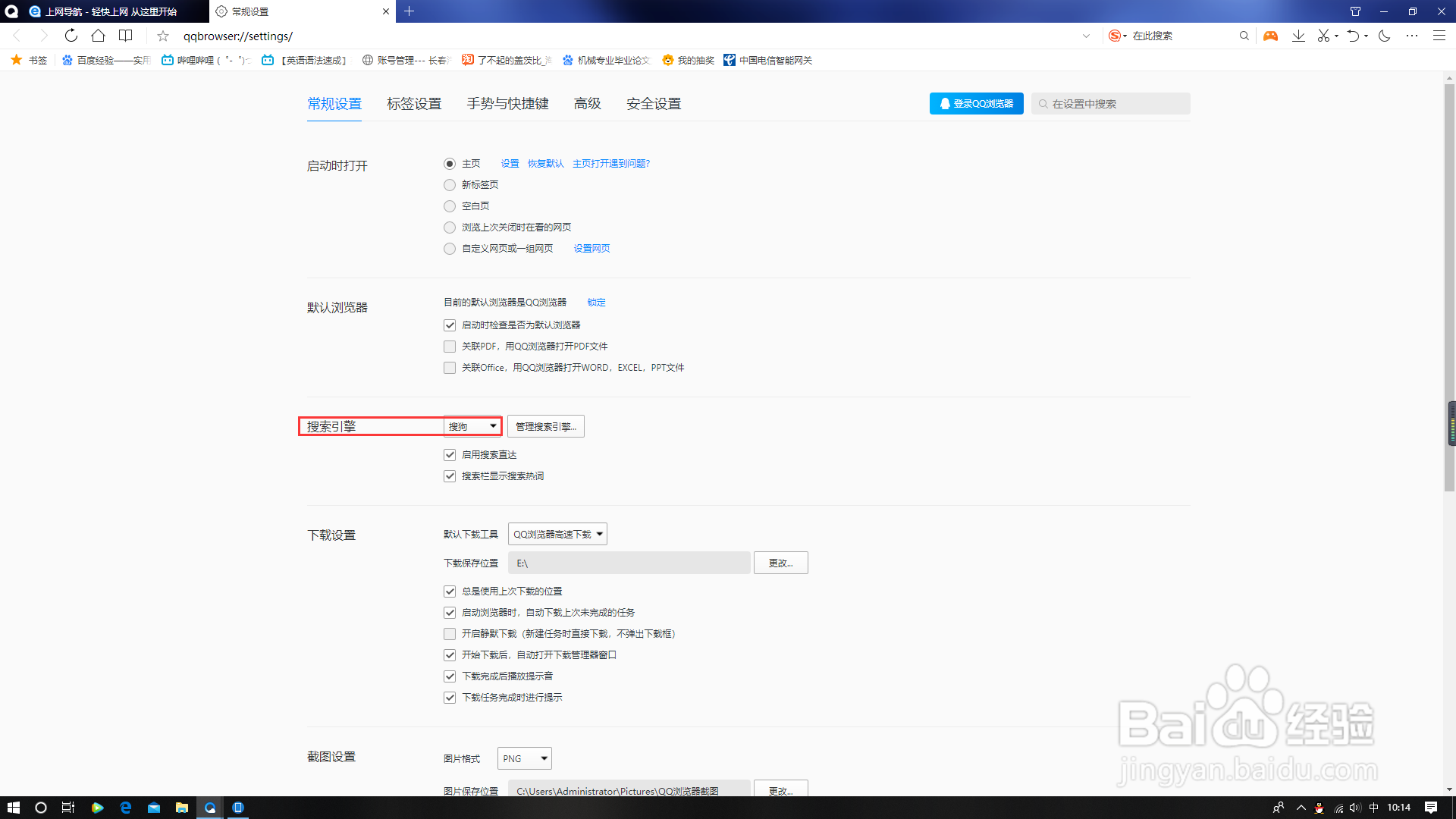Click 管理搜索引擎 button
This screenshot has width=1456, height=819.
pyautogui.click(x=545, y=426)
